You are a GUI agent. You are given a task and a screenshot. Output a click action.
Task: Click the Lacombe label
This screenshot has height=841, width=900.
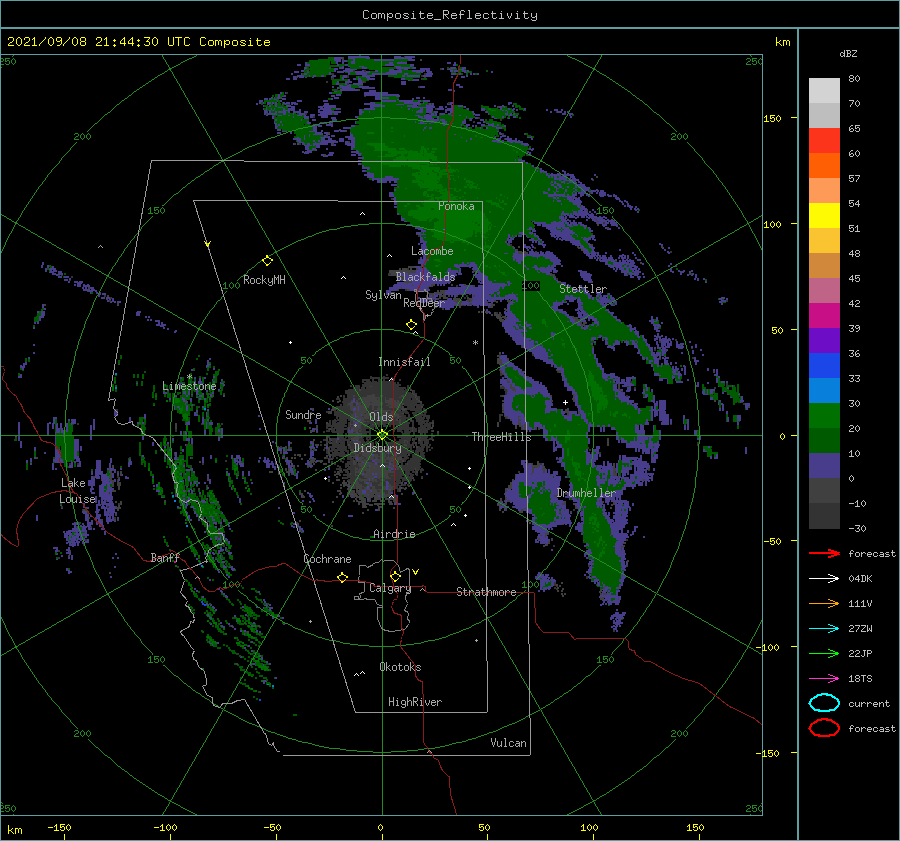click(432, 251)
